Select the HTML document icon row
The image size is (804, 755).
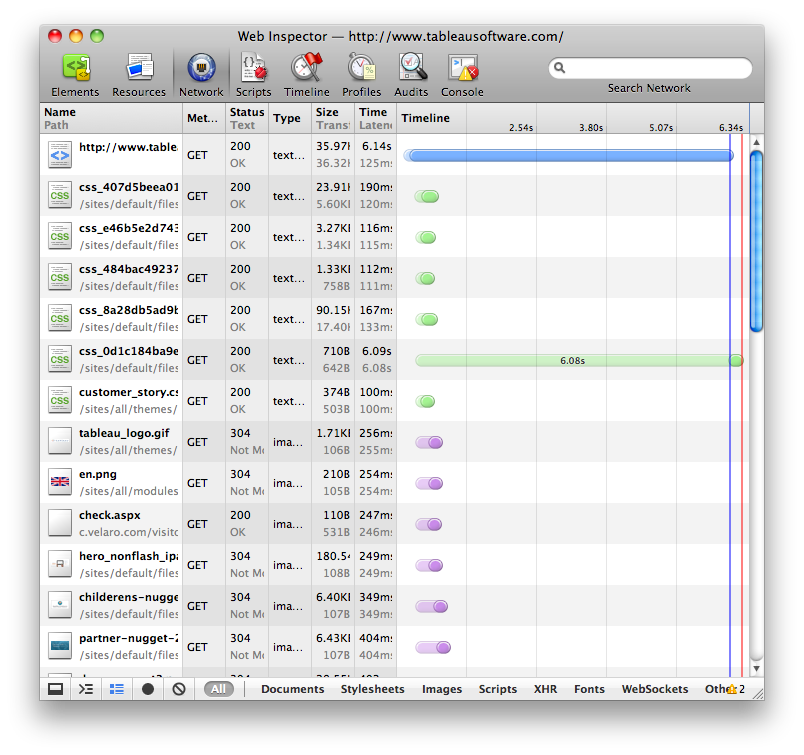coord(60,155)
